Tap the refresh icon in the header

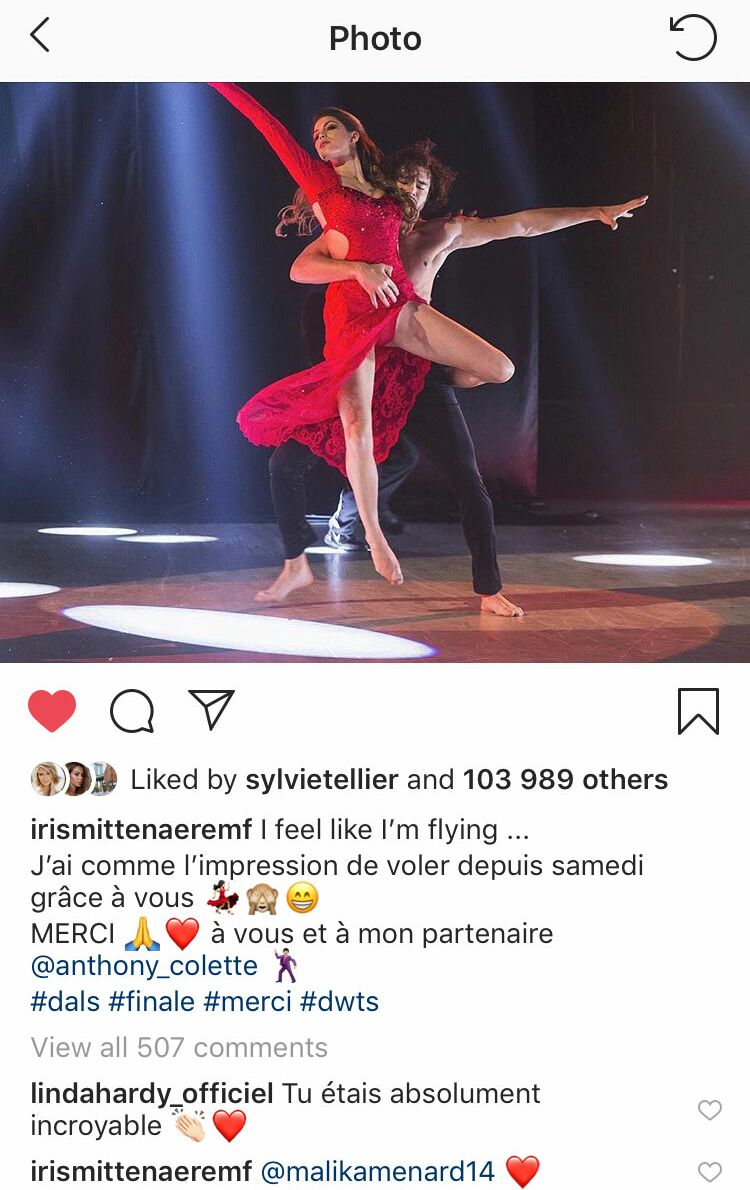click(x=693, y=37)
